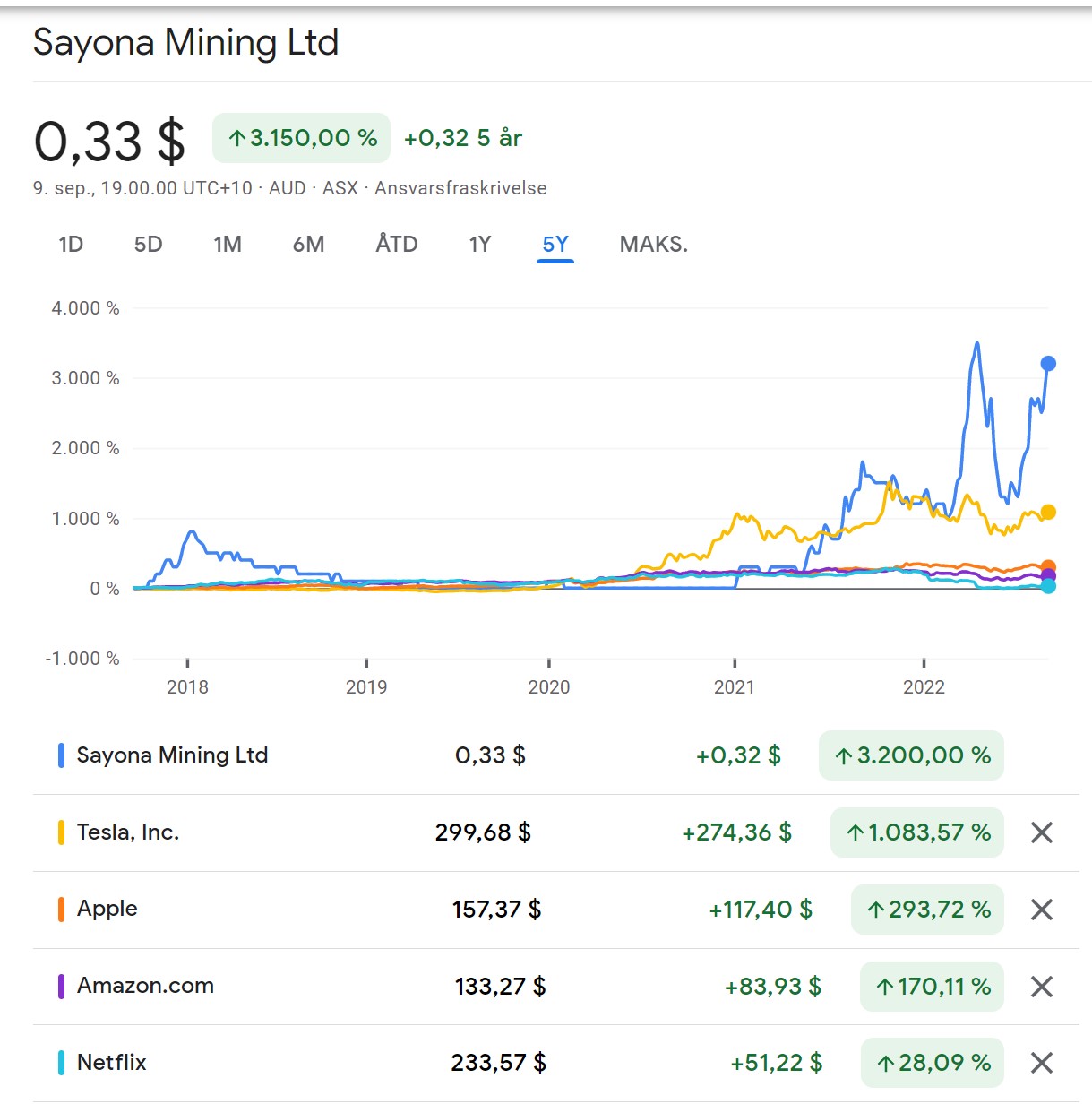This screenshot has width=1092, height=1104.
Task: Open the Ansvarsfraskrivelse link
Action: point(460,188)
